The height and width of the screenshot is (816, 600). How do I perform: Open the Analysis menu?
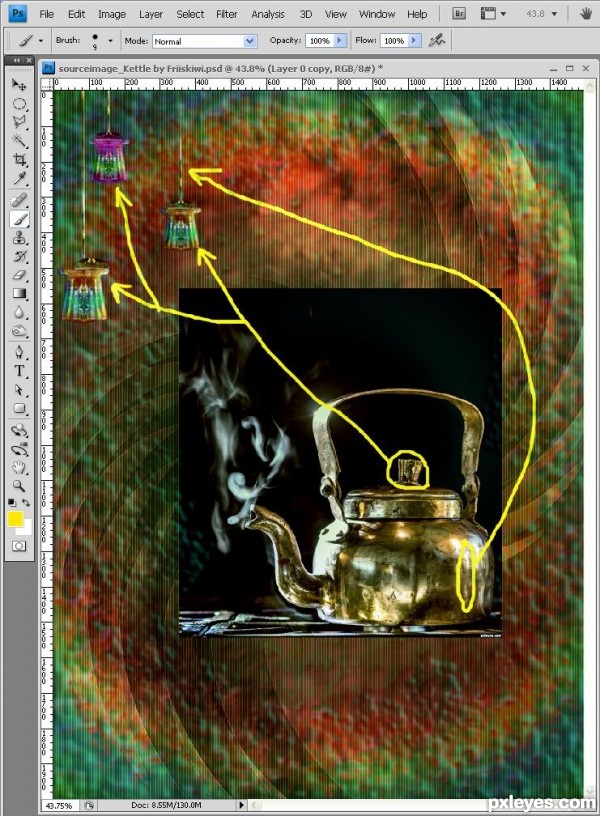pos(267,14)
